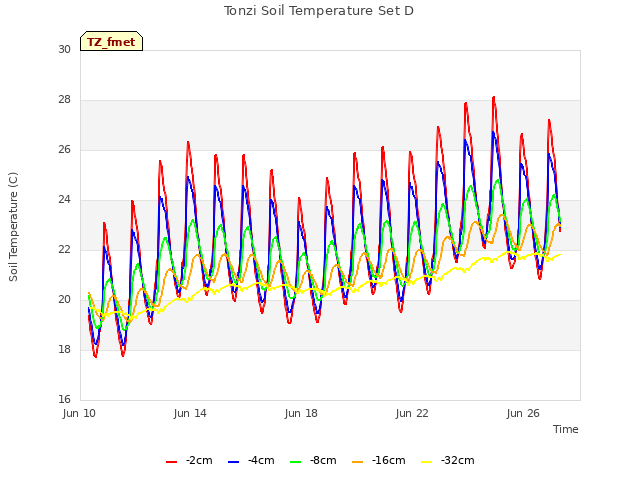This screenshot has height=480, width=640.
Task: Click the Soil Temperature (C) axis label
Action: [13, 227]
